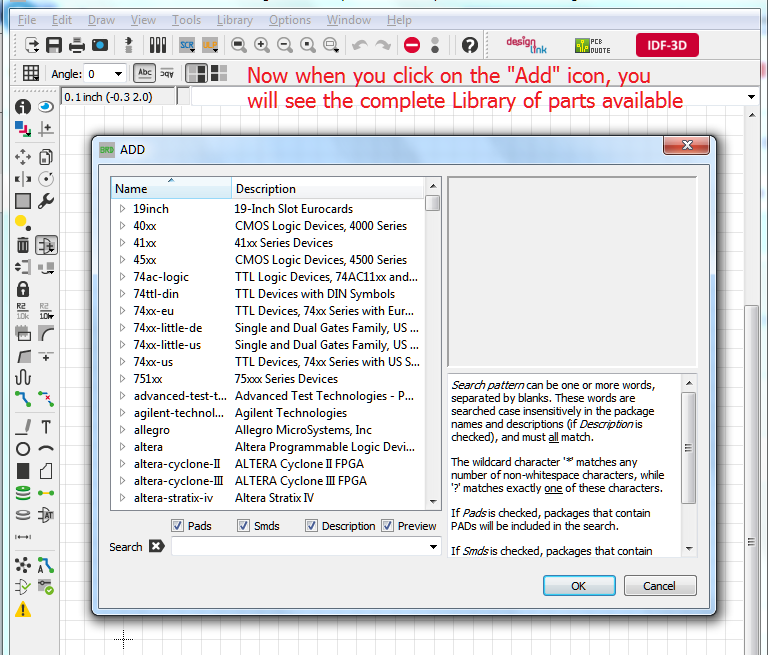The width and height of the screenshot is (768, 655).
Task: Click the red Stop command icon
Action: click(x=412, y=45)
